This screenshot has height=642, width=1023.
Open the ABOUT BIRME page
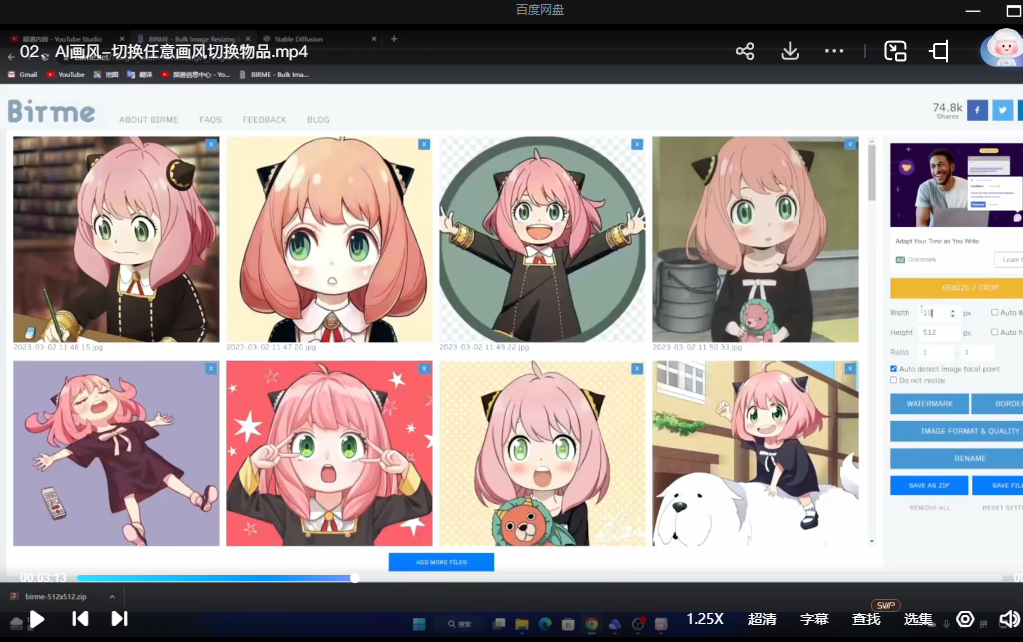(x=149, y=120)
